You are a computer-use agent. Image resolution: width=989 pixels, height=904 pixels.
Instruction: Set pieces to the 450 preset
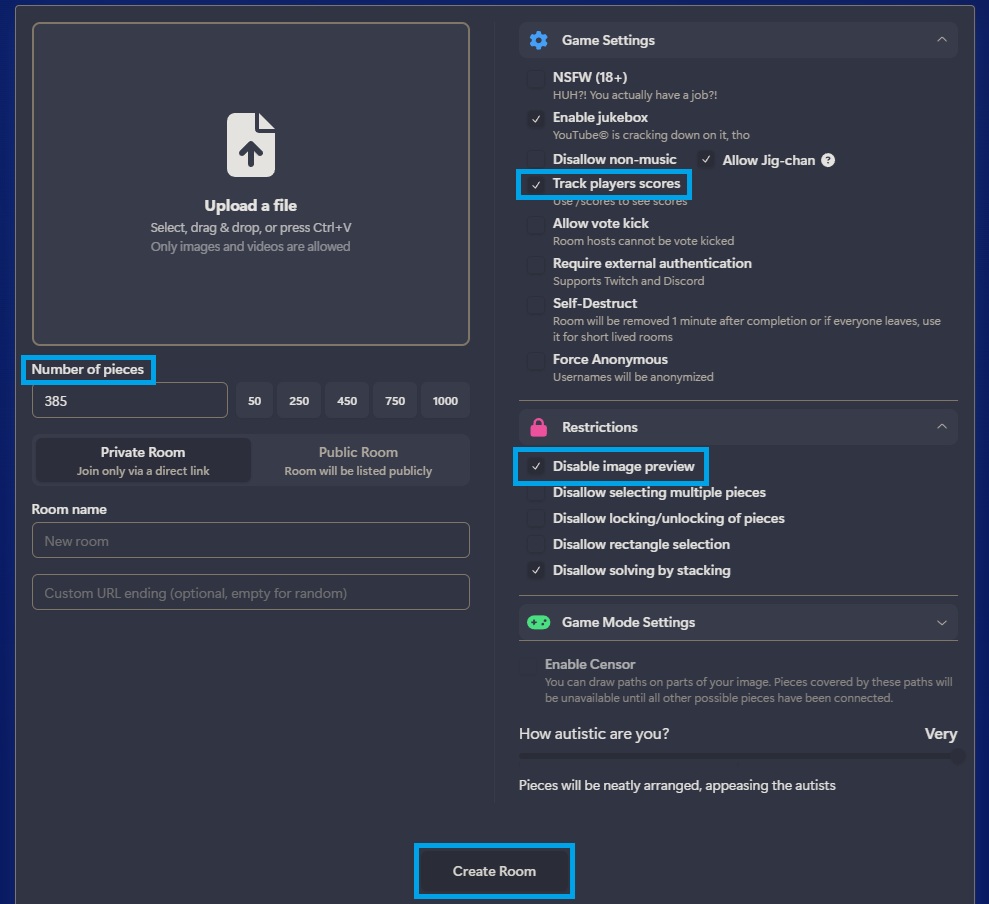(x=347, y=401)
